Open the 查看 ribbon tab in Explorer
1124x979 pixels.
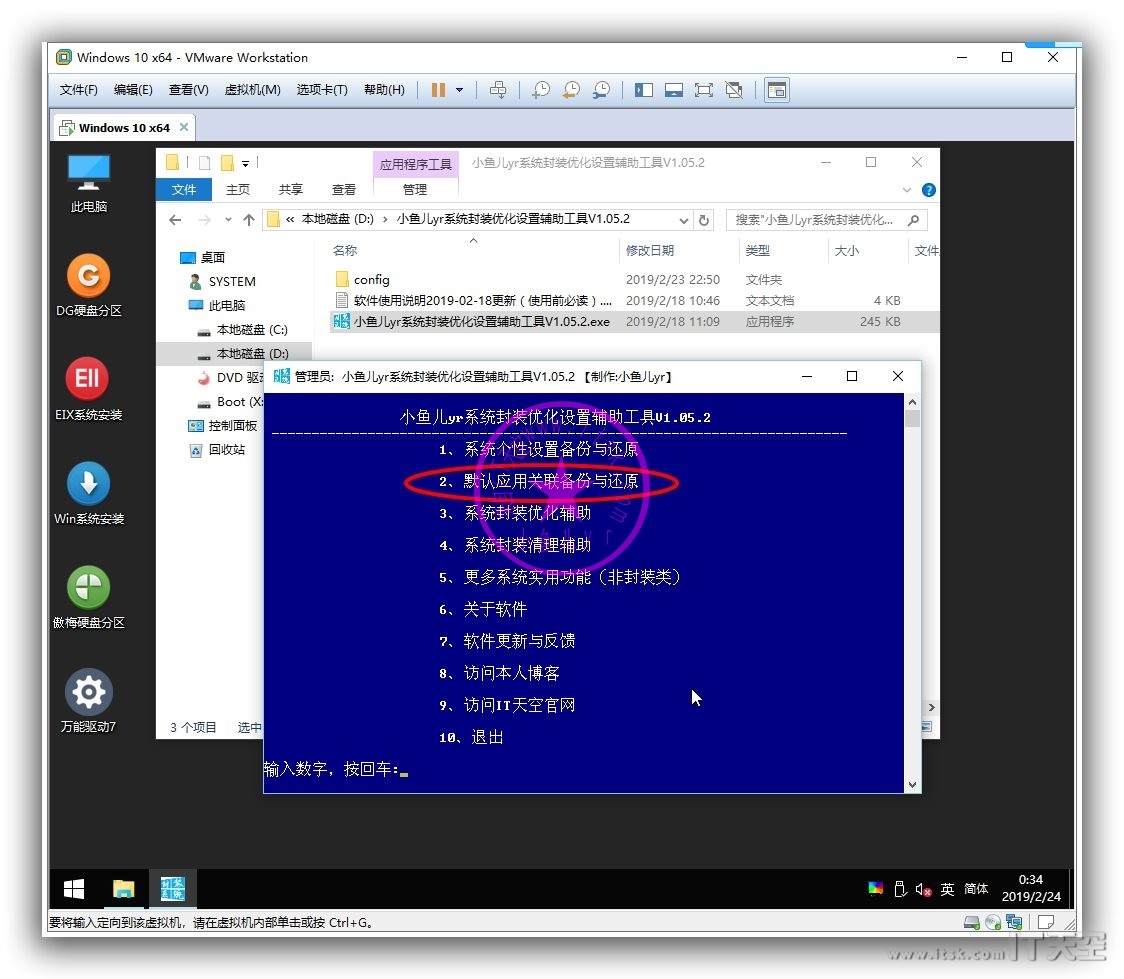pos(344,189)
